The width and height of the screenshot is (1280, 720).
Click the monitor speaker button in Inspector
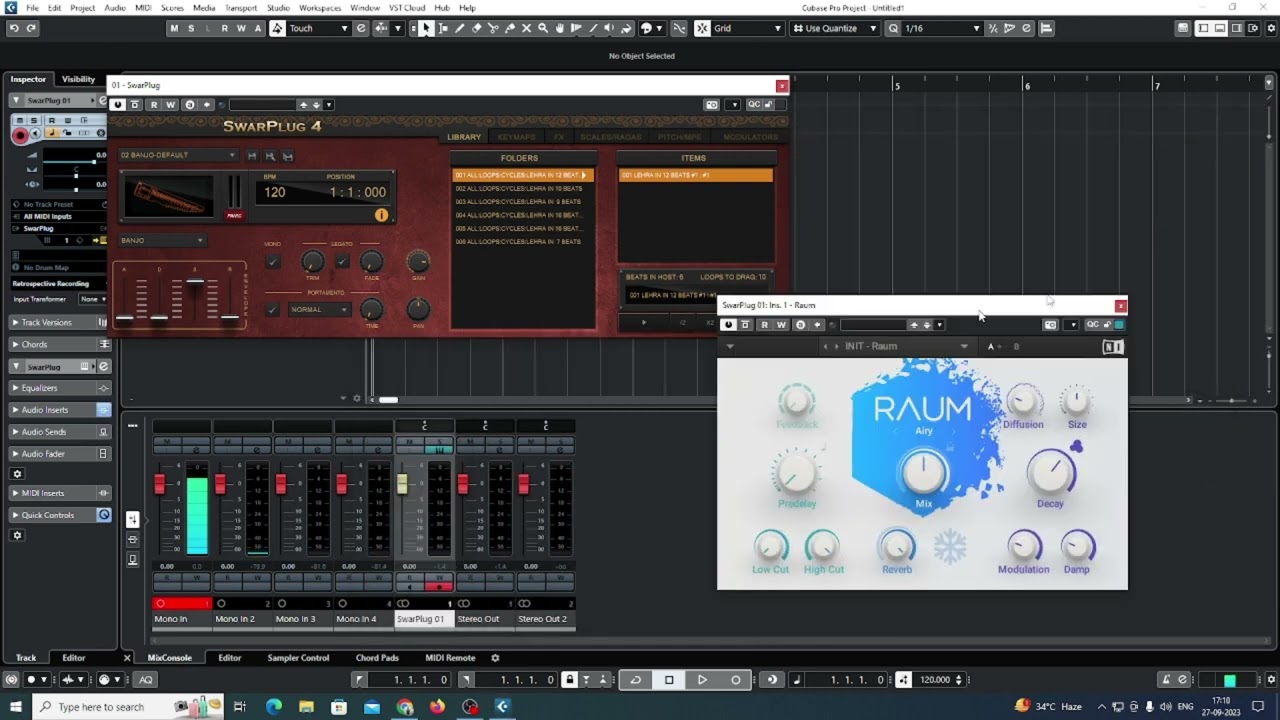(37, 133)
